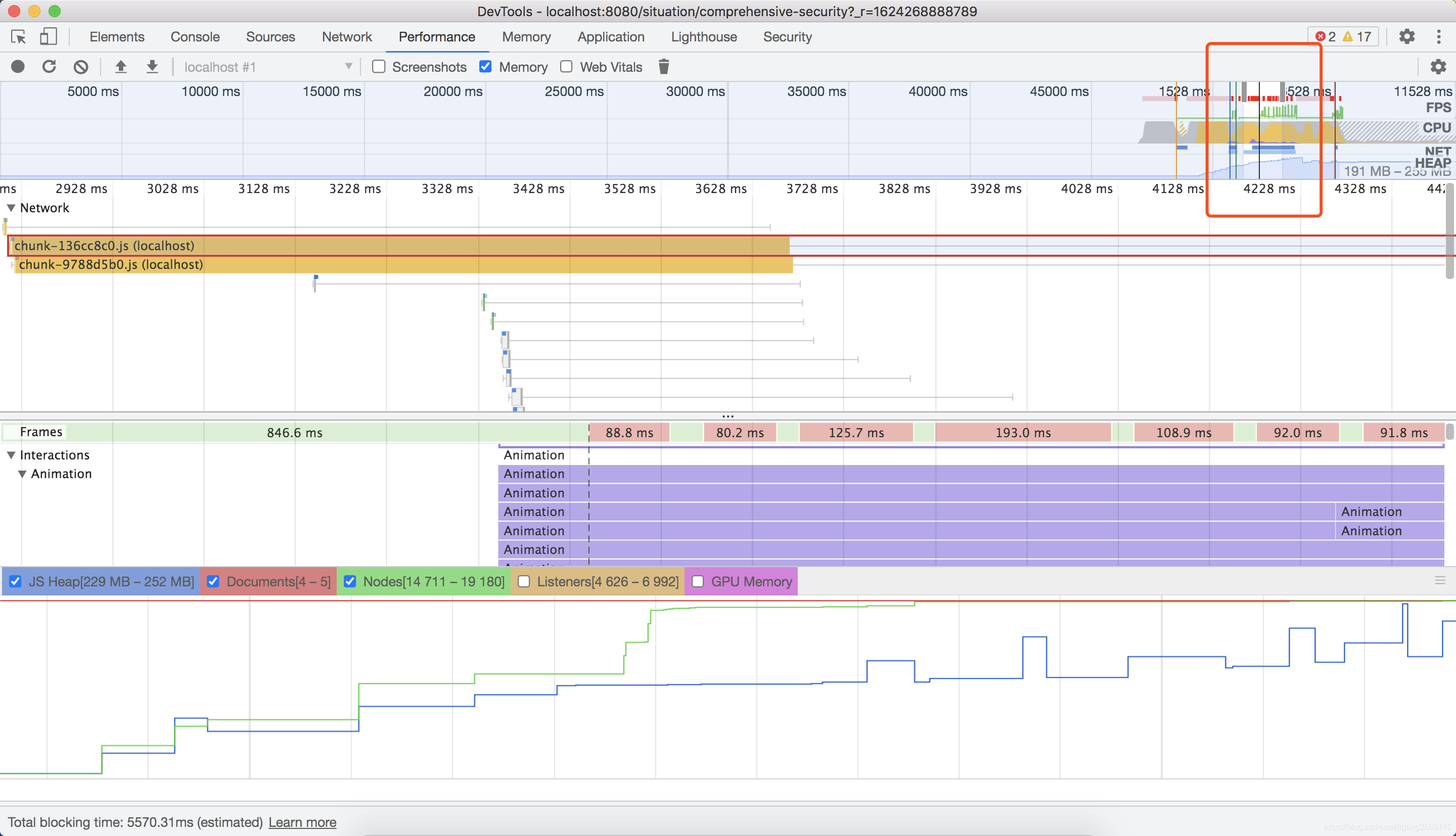Enable the Screenshots checkbox
The height and width of the screenshot is (836, 1456).
(x=379, y=67)
